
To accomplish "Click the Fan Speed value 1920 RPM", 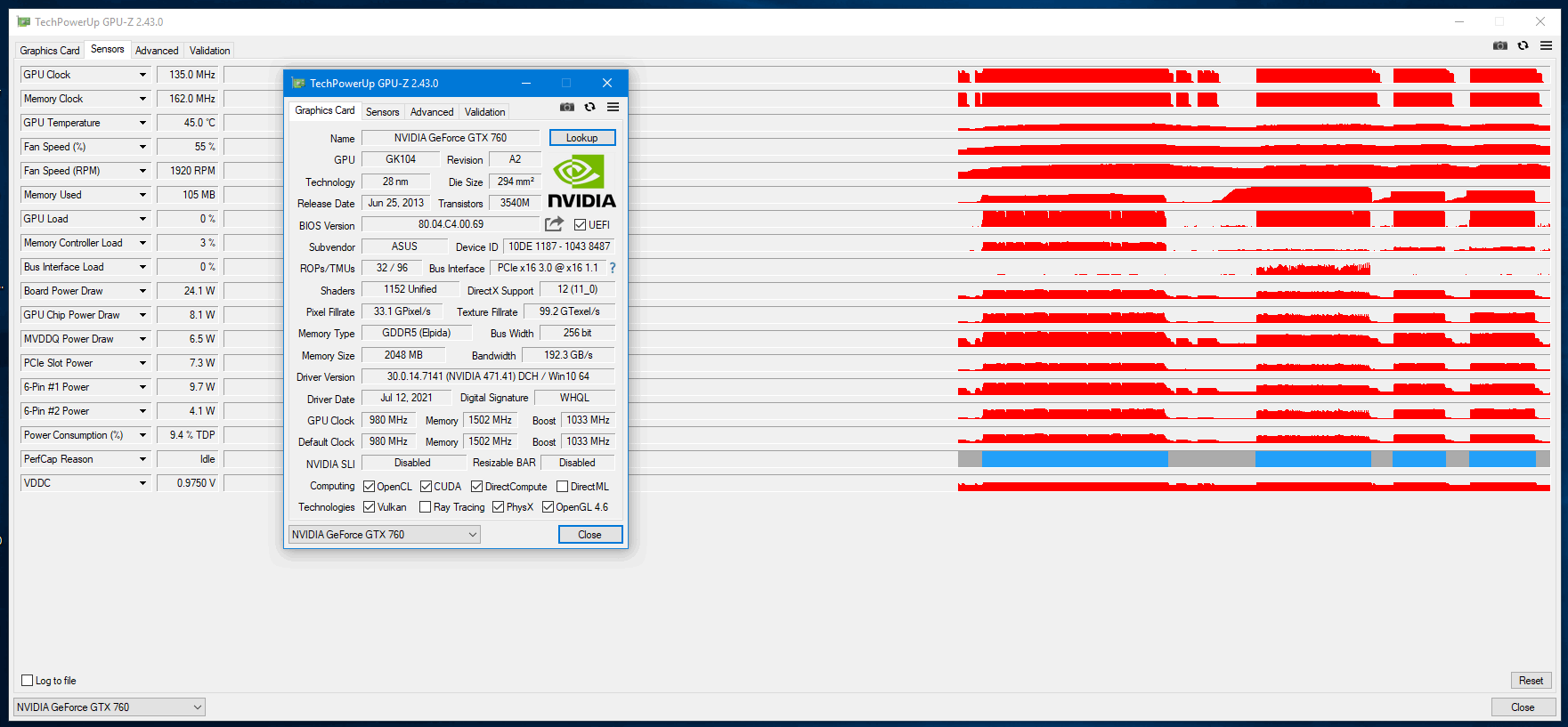I will tap(189, 171).
